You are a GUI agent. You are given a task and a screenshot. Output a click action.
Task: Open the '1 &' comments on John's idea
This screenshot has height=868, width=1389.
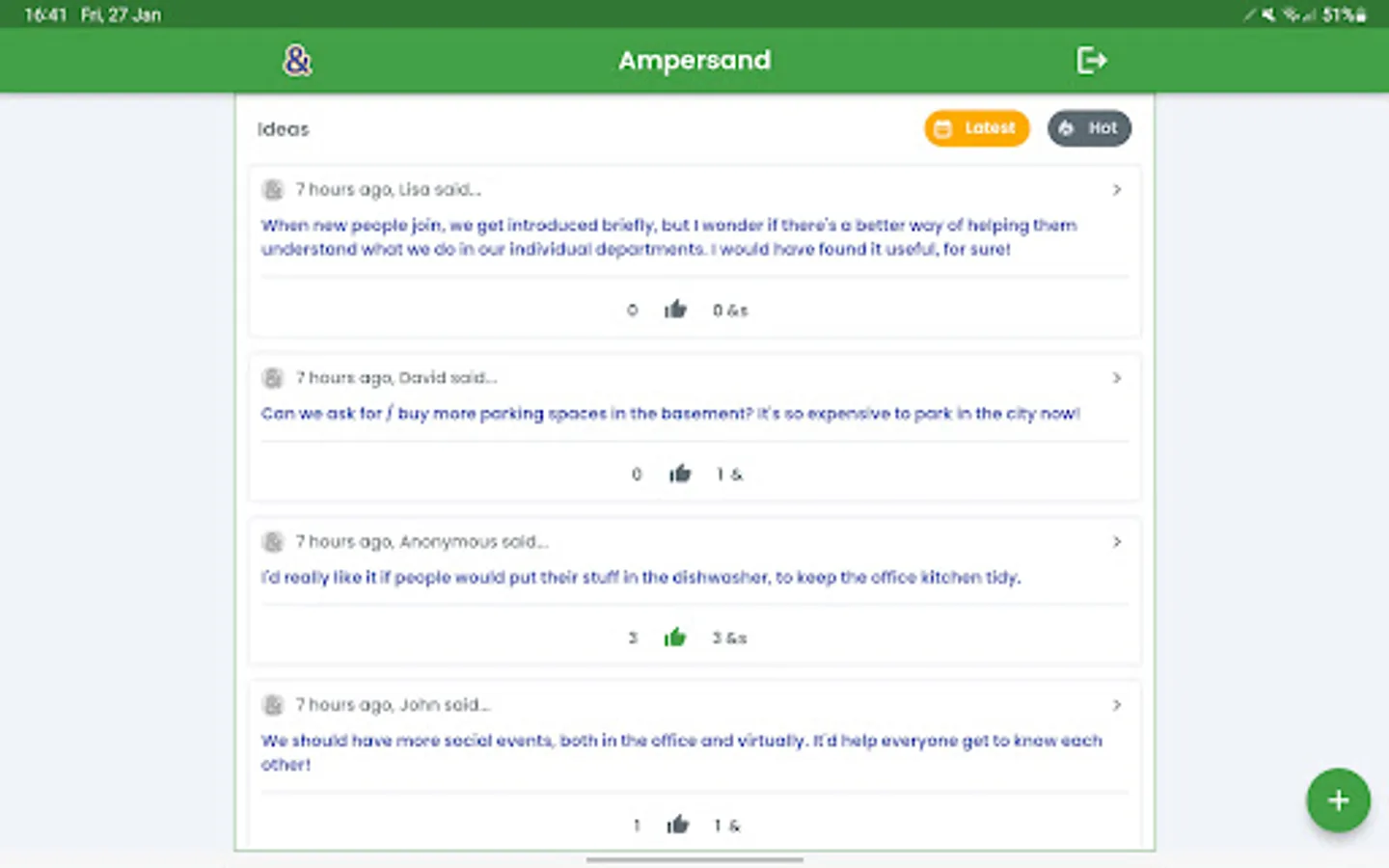(726, 826)
